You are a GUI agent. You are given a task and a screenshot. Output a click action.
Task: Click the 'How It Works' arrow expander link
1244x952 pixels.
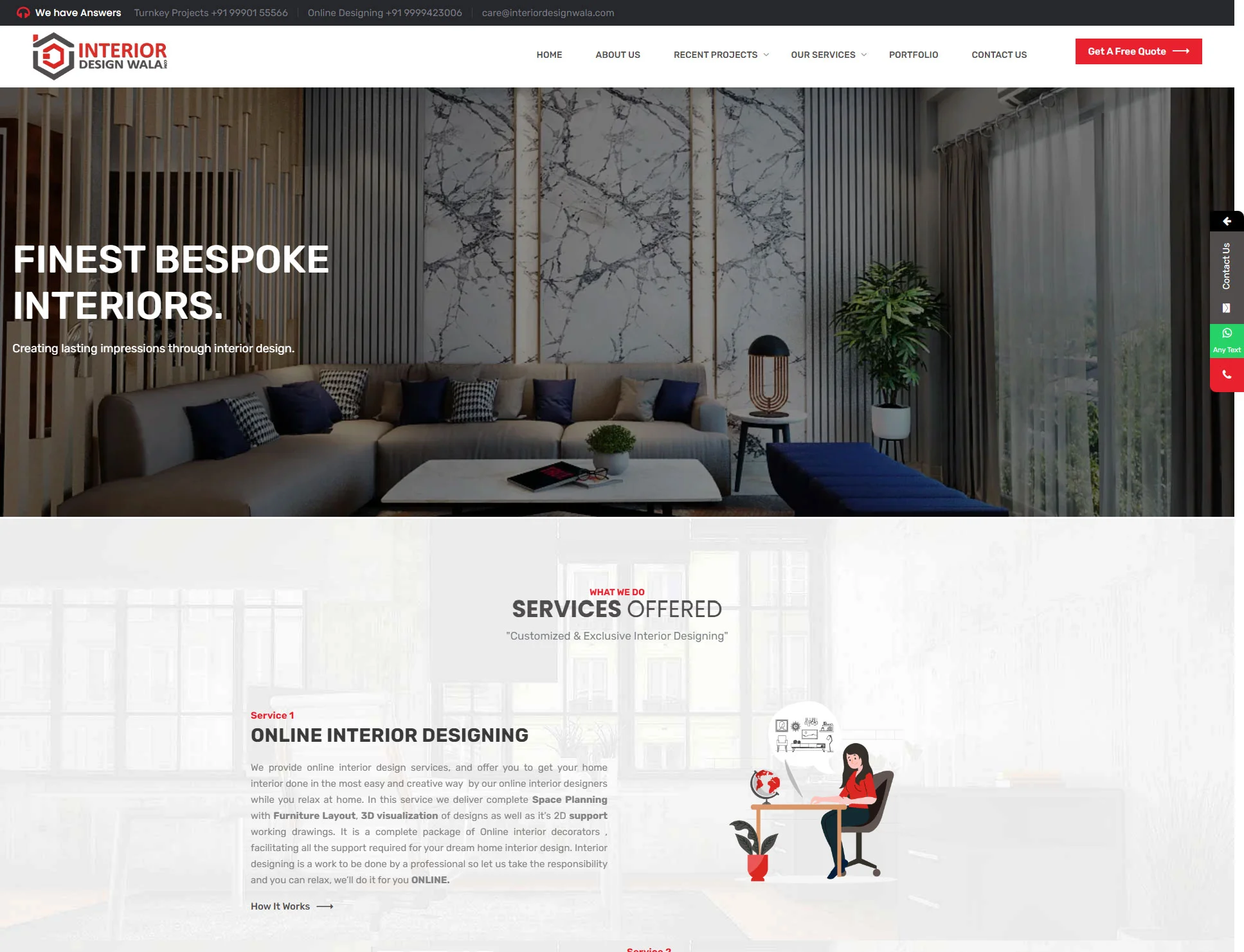click(292, 906)
